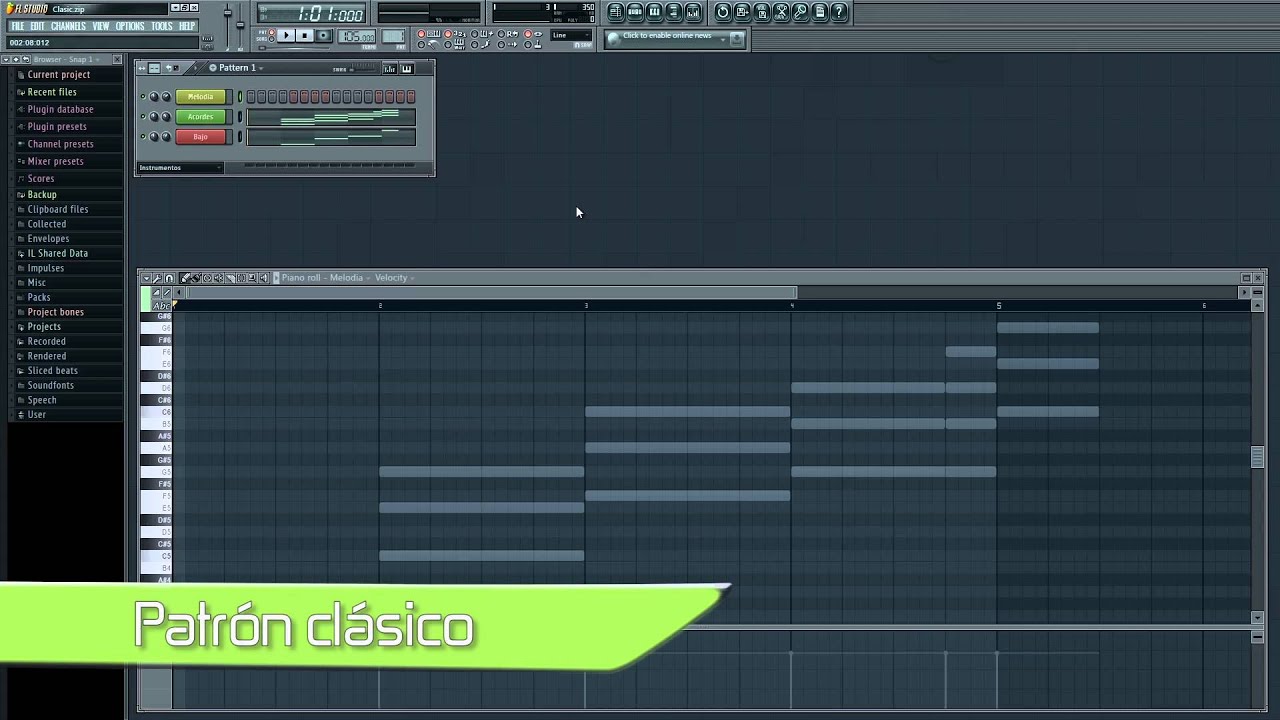
Task: Click the help question mark icon
Action: pyautogui.click(x=839, y=12)
